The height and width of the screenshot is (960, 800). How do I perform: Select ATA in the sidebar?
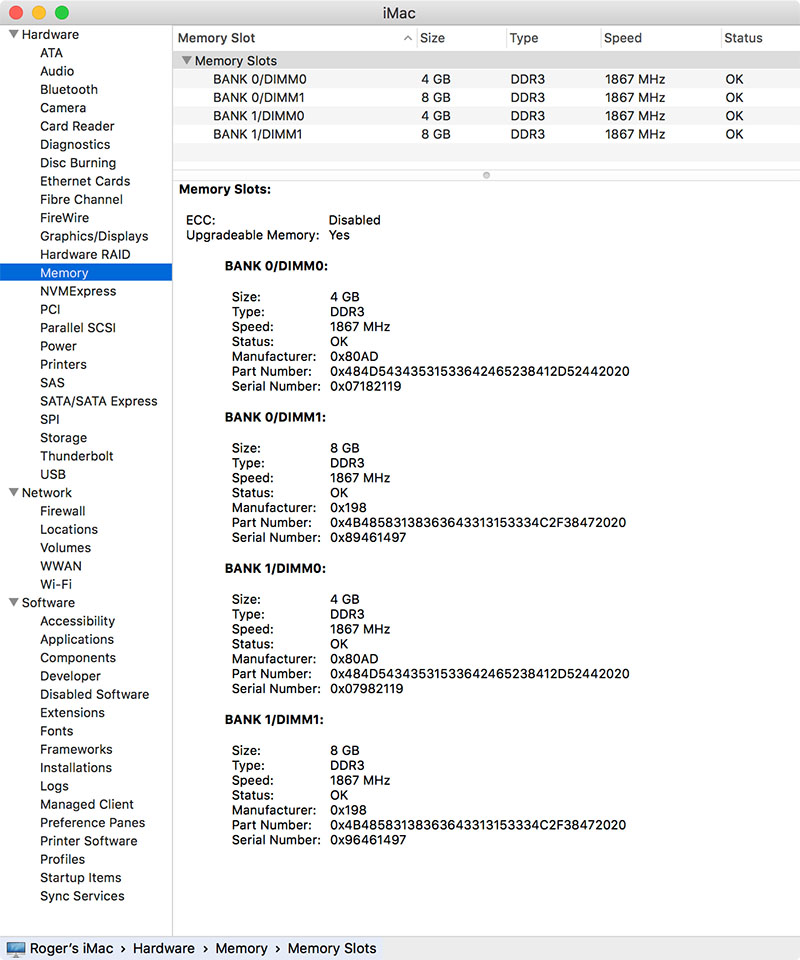[x=51, y=53]
